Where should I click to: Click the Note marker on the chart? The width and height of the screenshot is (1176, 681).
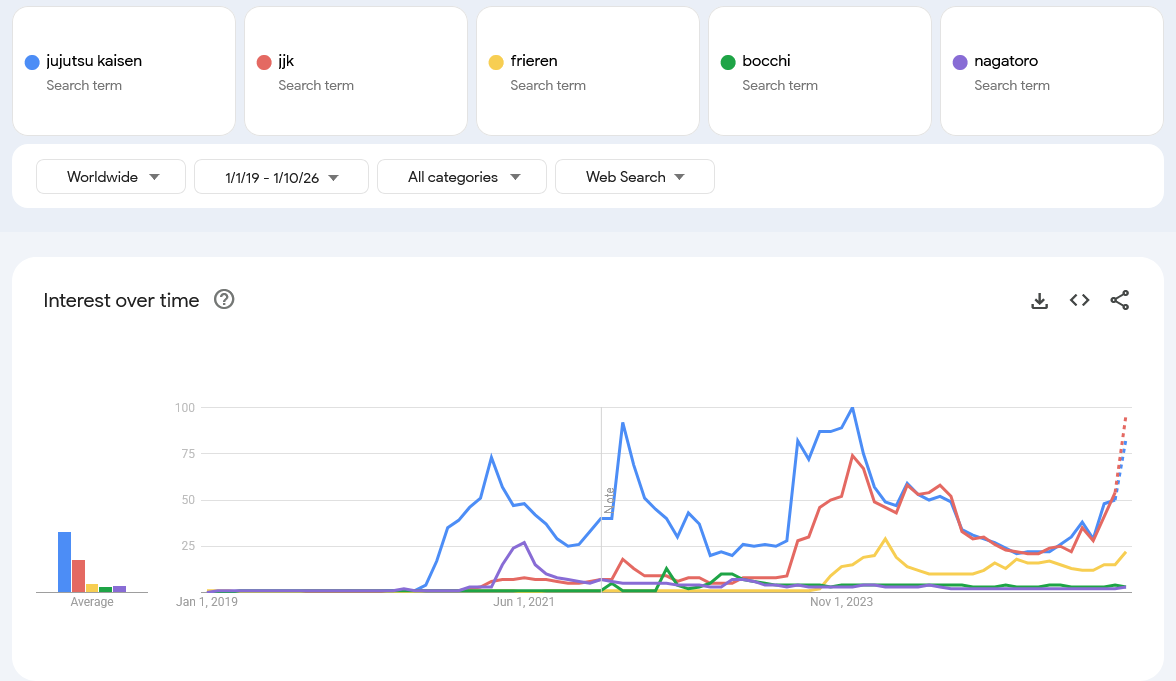(x=608, y=500)
